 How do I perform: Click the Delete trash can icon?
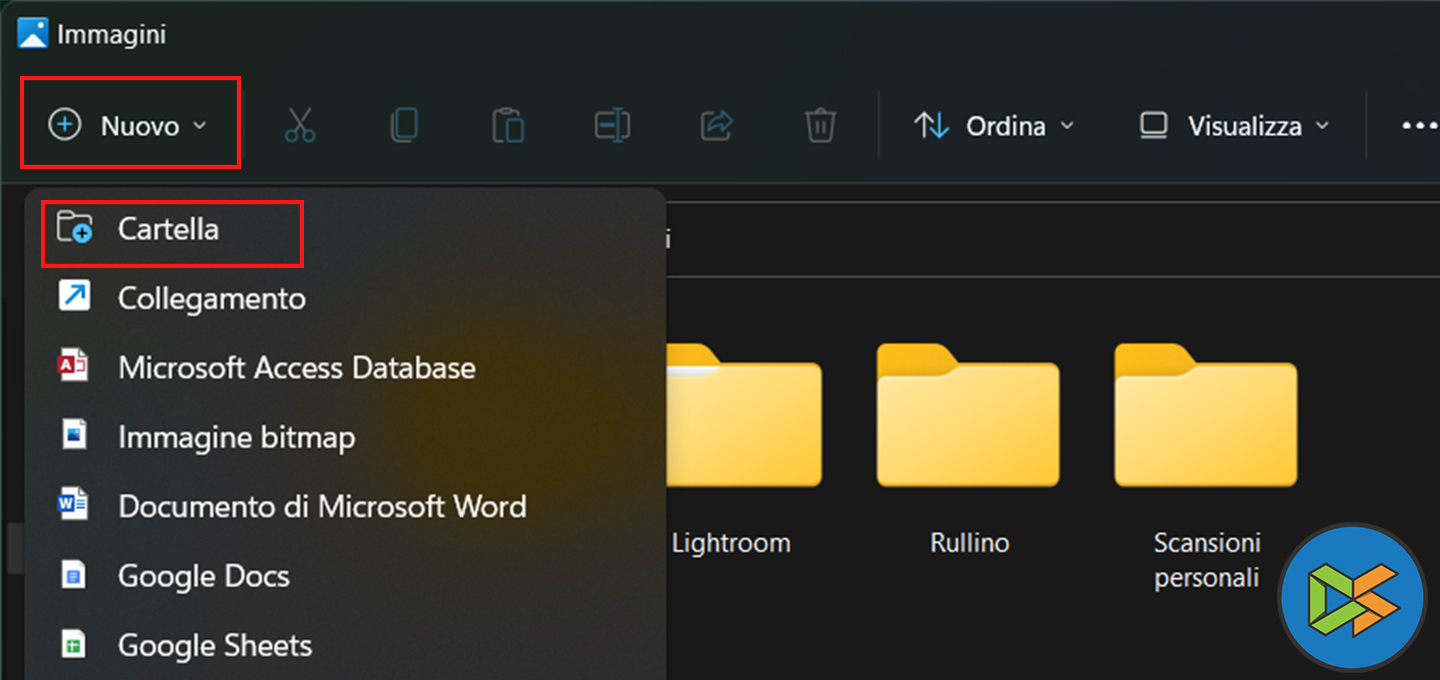pyautogui.click(x=820, y=126)
